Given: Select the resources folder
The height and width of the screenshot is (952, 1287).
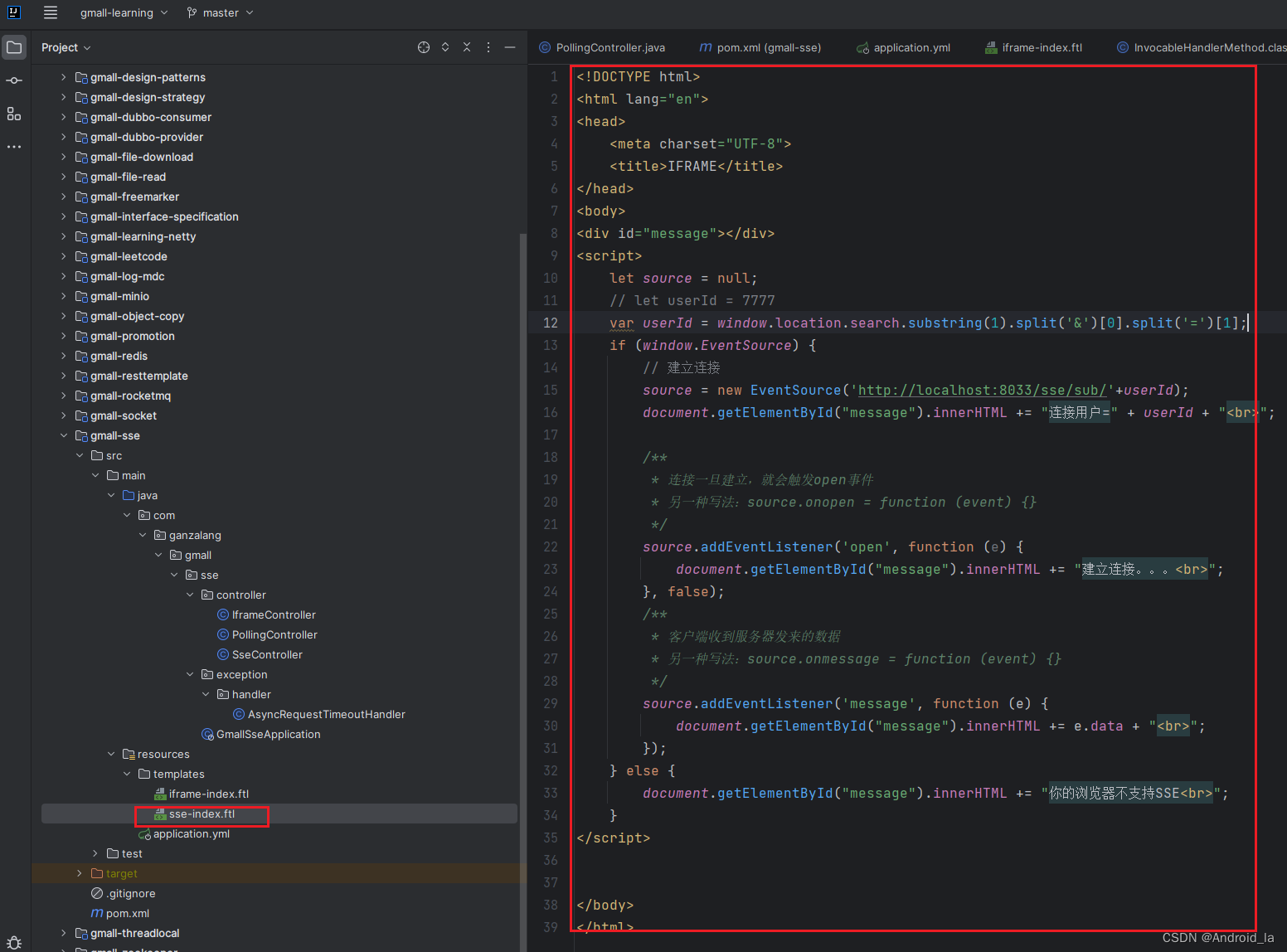Looking at the screenshot, I should 163,754.
